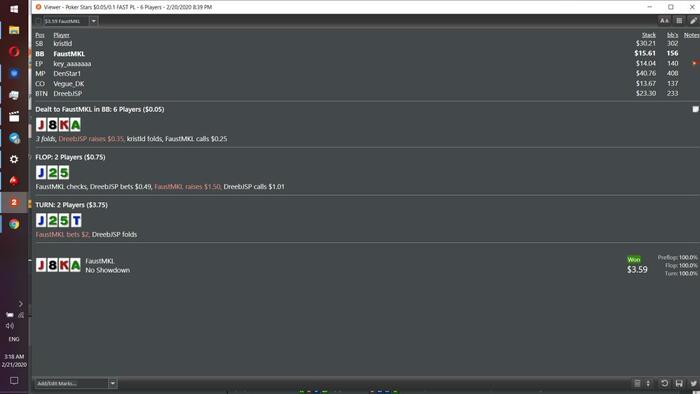The height and width of the screenshot is (394, 700).
Task: Sort by the Pos column header
Action: pos(40,35)
